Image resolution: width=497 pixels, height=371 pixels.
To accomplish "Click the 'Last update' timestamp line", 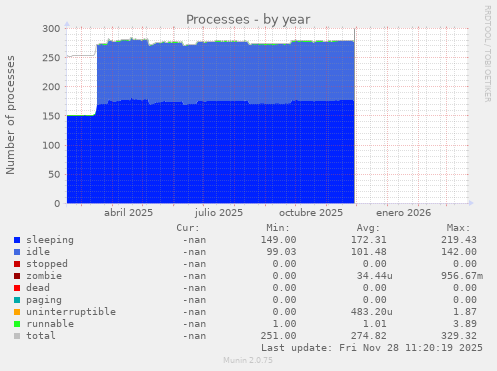I will tap(372, 348).
